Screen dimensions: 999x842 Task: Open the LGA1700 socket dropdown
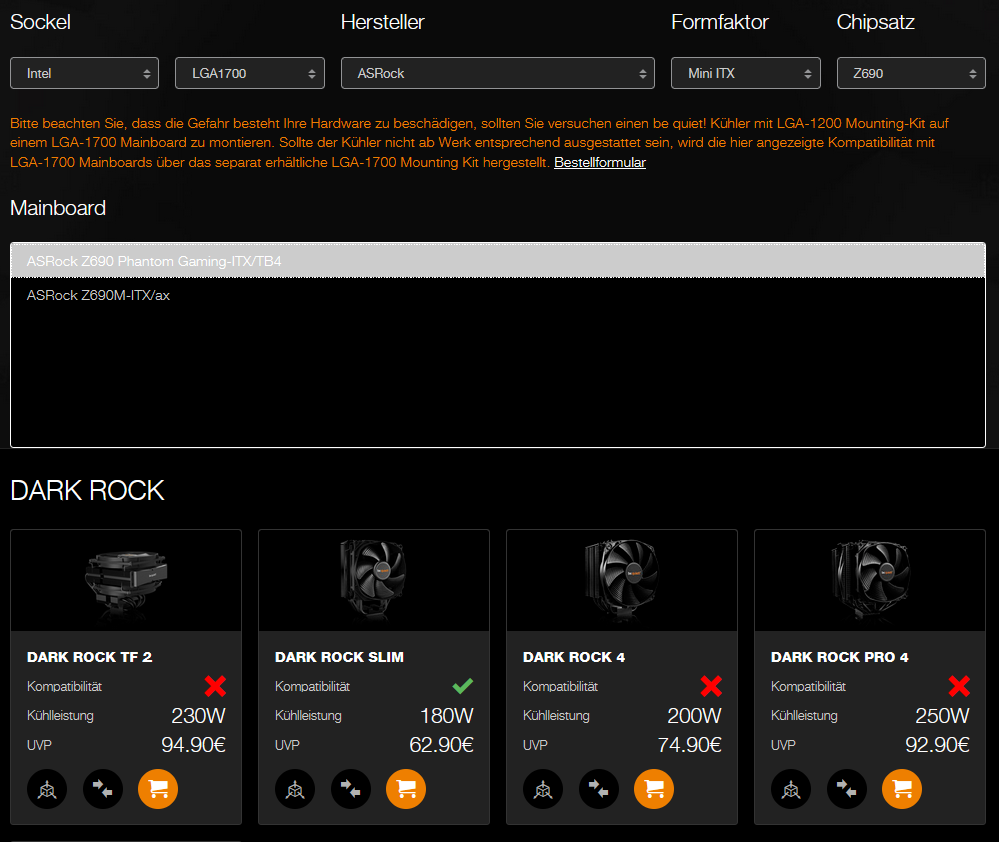pyautogui.click(x=250, y=73)
